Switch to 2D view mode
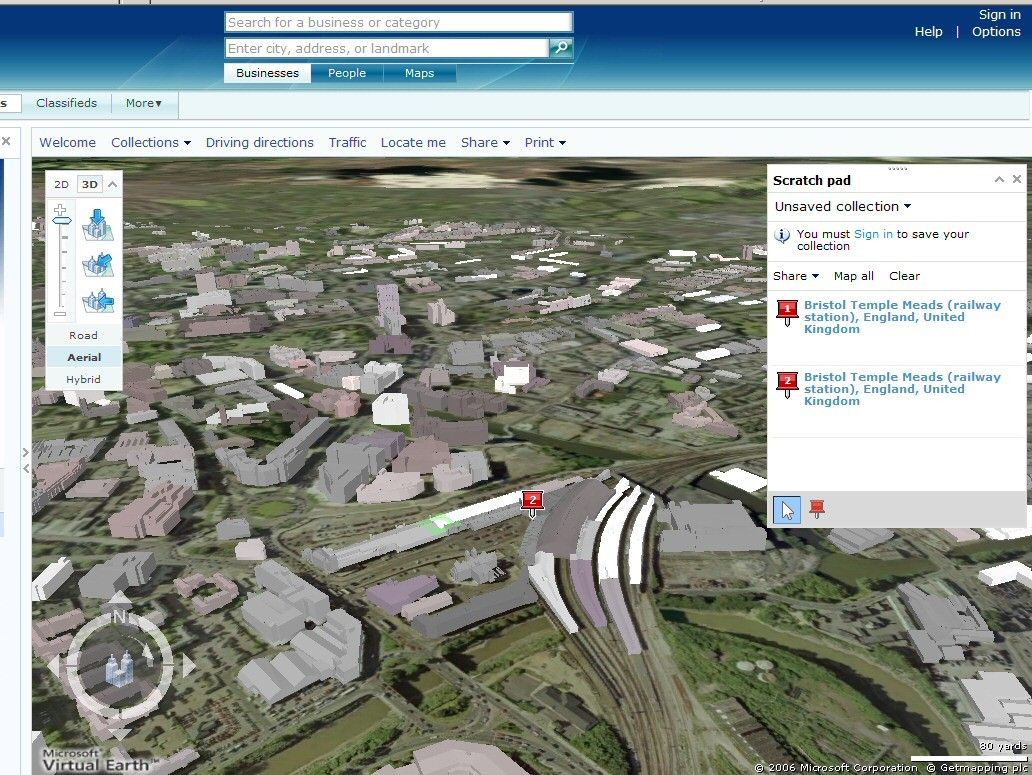 coord(61,184)
